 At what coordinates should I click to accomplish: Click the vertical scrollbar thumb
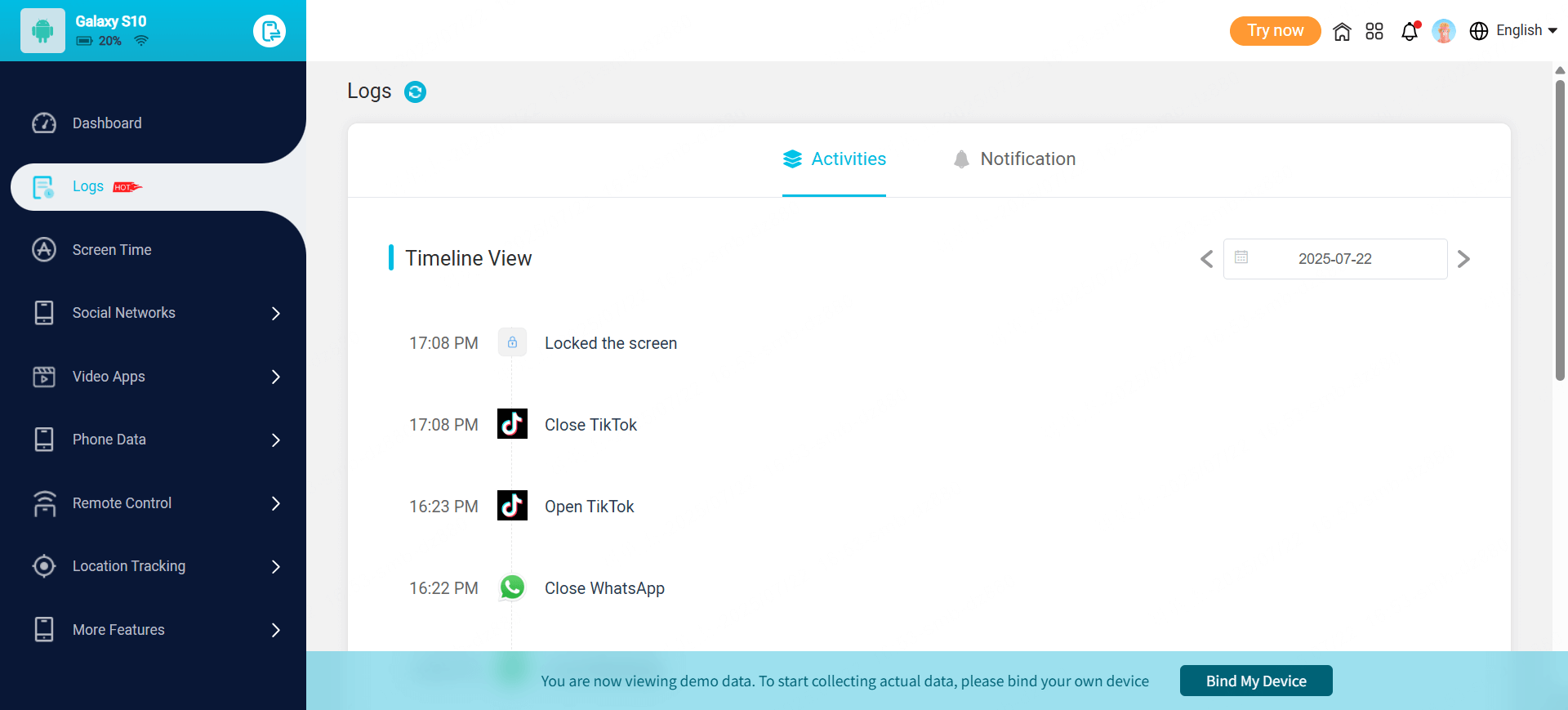(x=1560, y=229)
